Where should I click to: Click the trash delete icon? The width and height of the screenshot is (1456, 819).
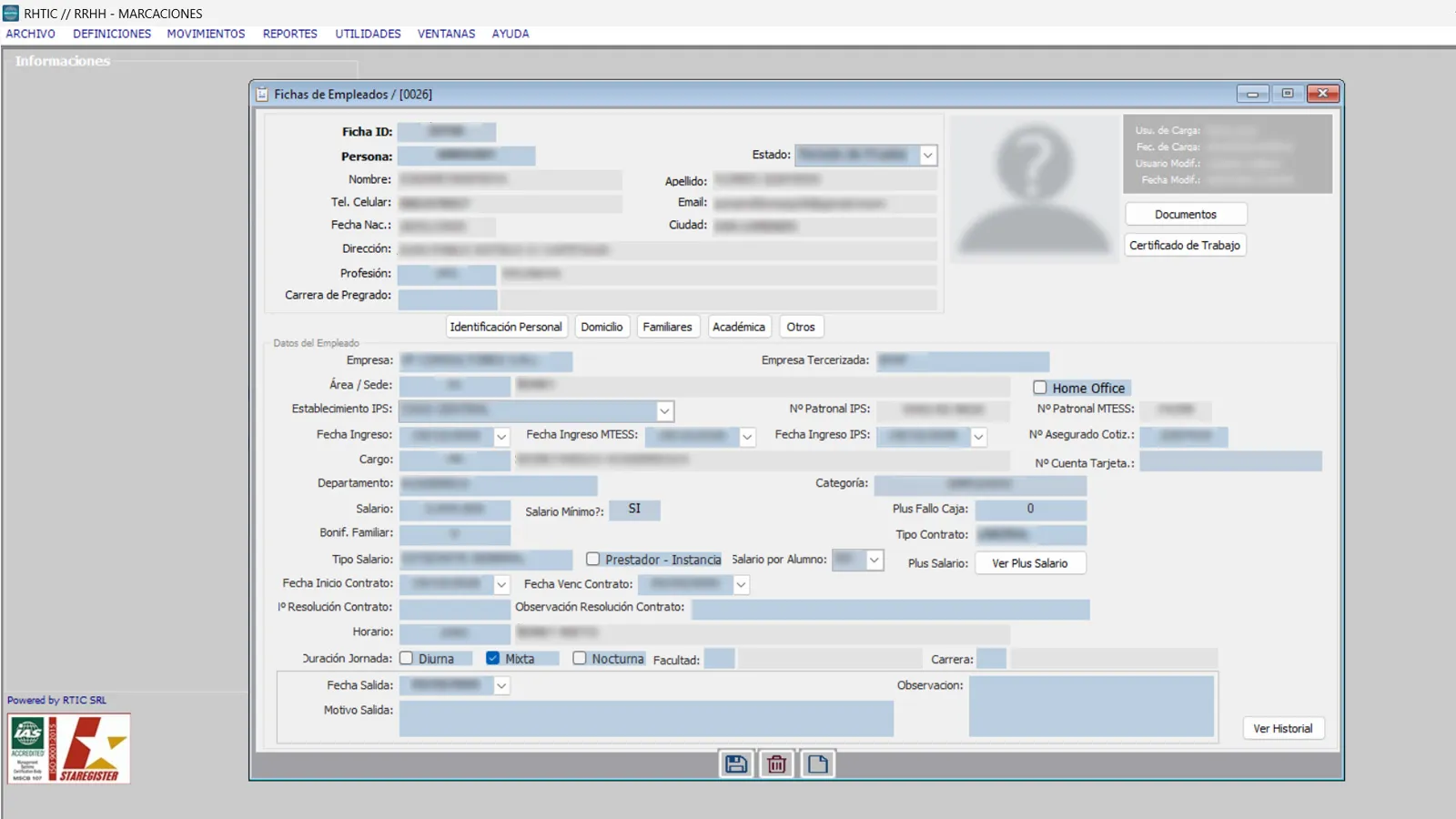pyautogui.click(x=776, y=764)
